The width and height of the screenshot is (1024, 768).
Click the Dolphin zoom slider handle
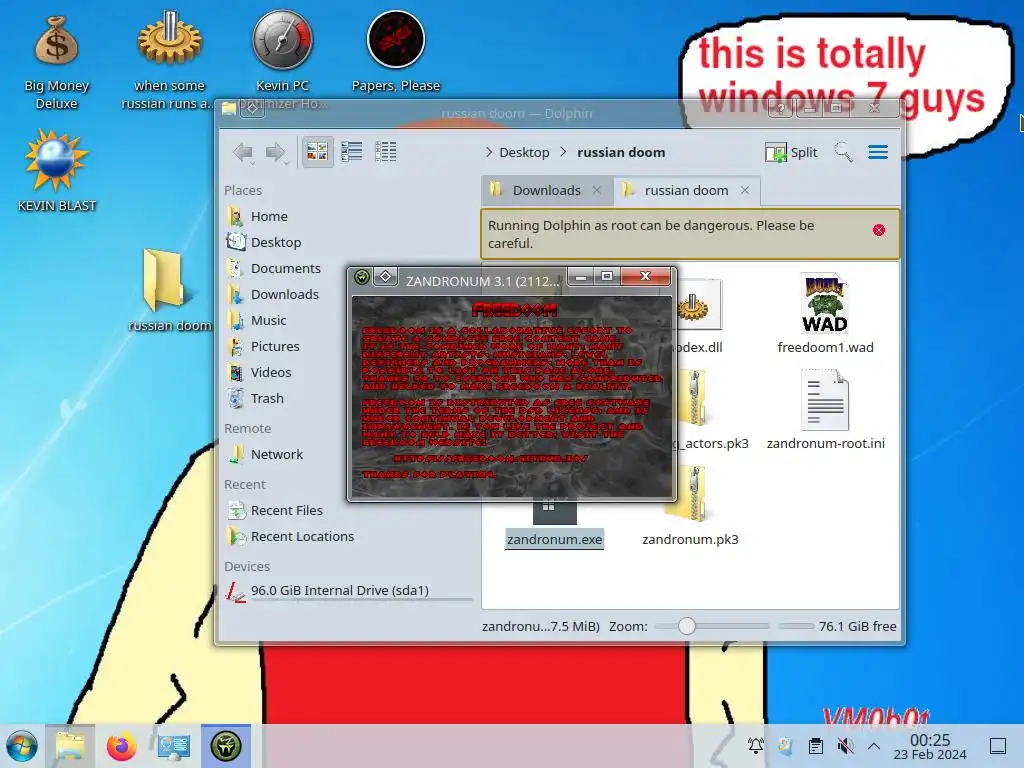tap(686, 626)
